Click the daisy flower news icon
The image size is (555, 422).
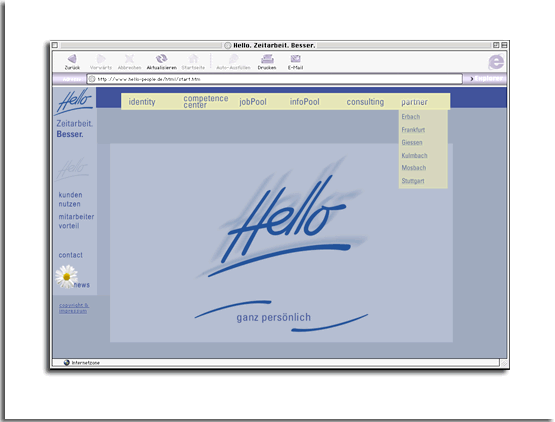point(66,276)
